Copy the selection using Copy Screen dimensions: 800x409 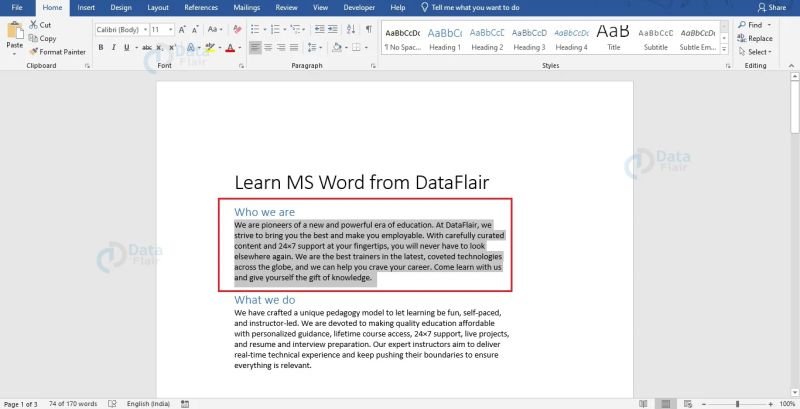pyautogui.click(x=42, y=38)
